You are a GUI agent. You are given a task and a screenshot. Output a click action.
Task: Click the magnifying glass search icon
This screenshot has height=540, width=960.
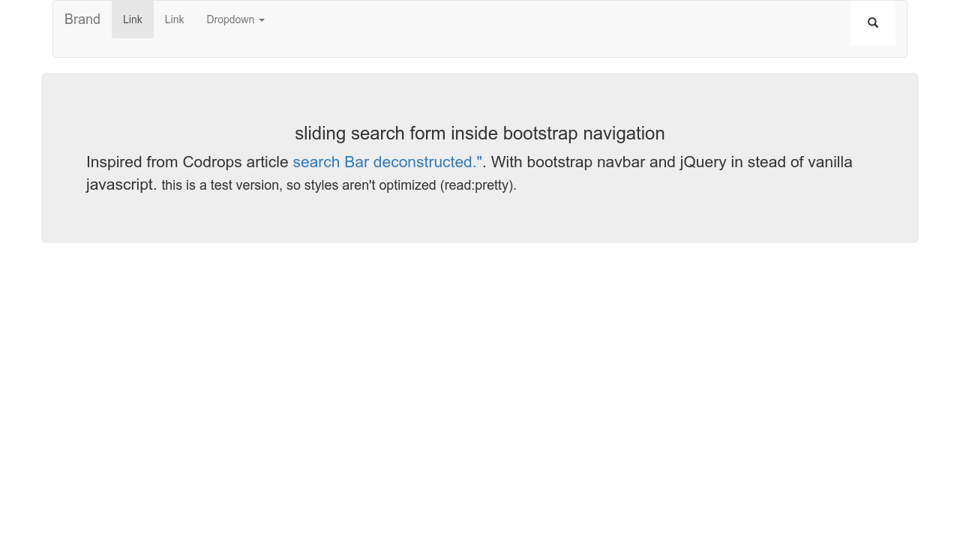(x=873, y=22)
